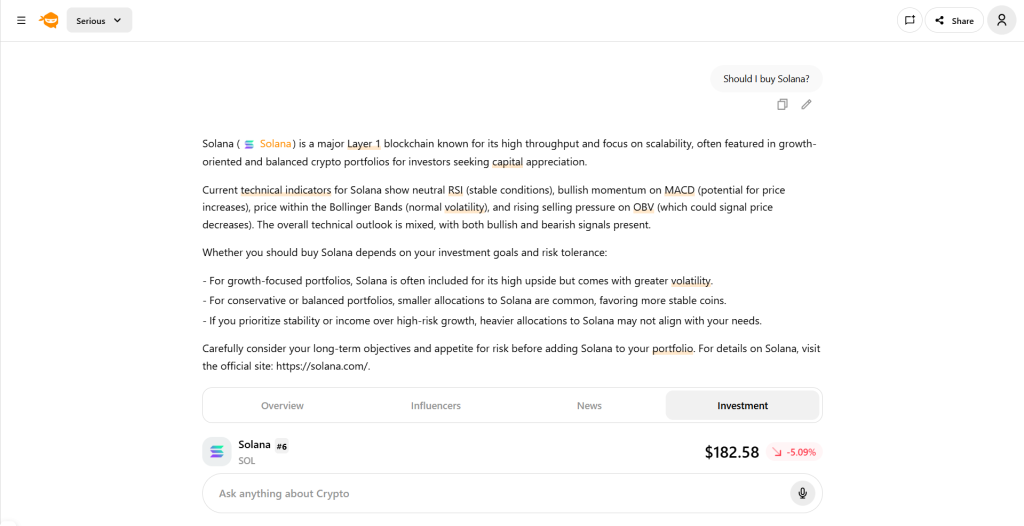Click the #6 rank badge next to Solana

(282, 446)
